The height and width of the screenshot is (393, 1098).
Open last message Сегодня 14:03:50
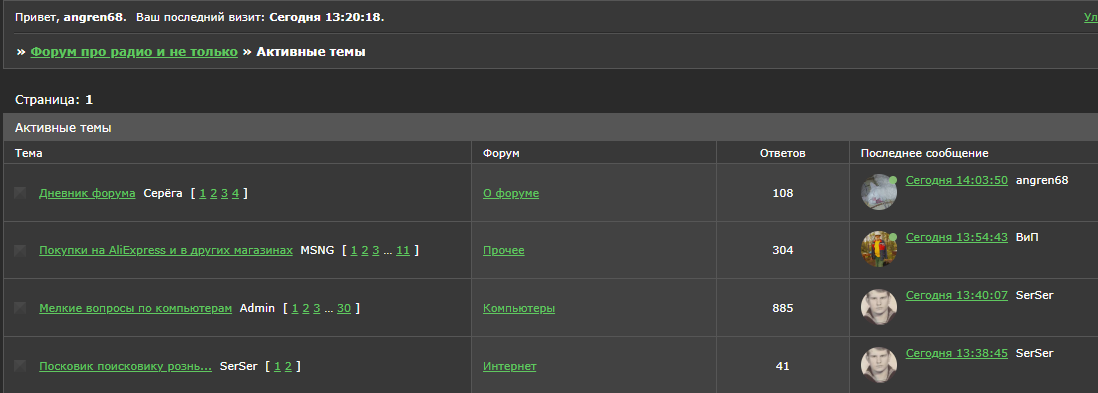coord(957,180)
